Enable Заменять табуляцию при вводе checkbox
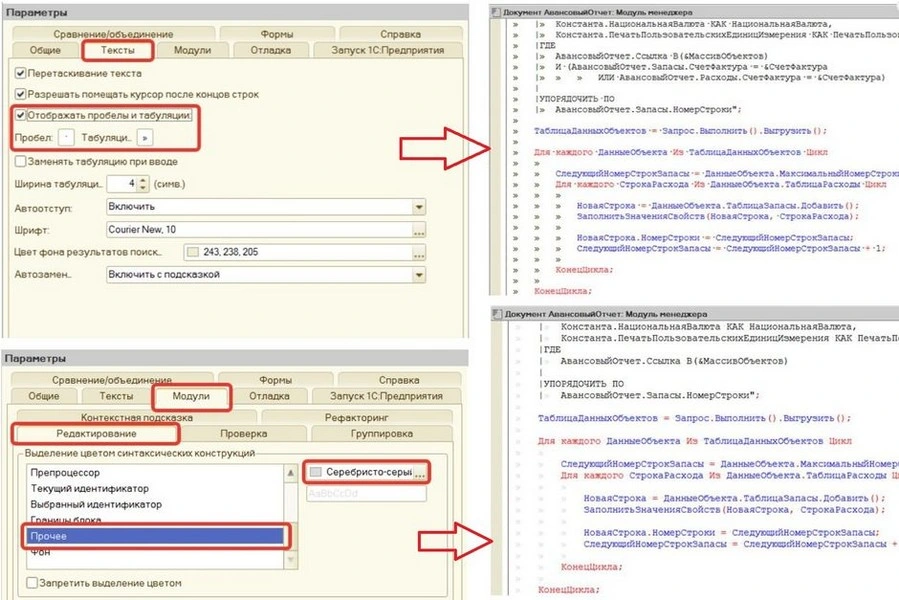The image size is (899, 600). [x=22, y=161]
